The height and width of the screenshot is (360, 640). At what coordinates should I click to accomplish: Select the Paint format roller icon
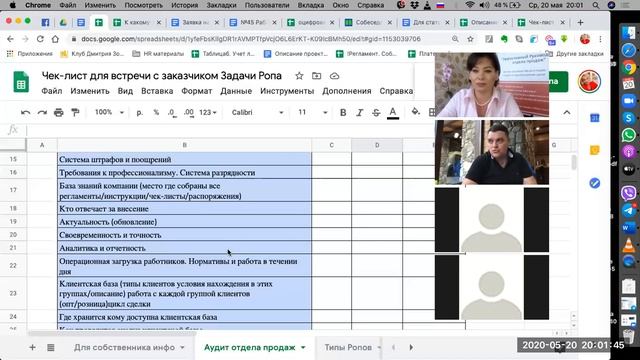[x=75, y=112]
